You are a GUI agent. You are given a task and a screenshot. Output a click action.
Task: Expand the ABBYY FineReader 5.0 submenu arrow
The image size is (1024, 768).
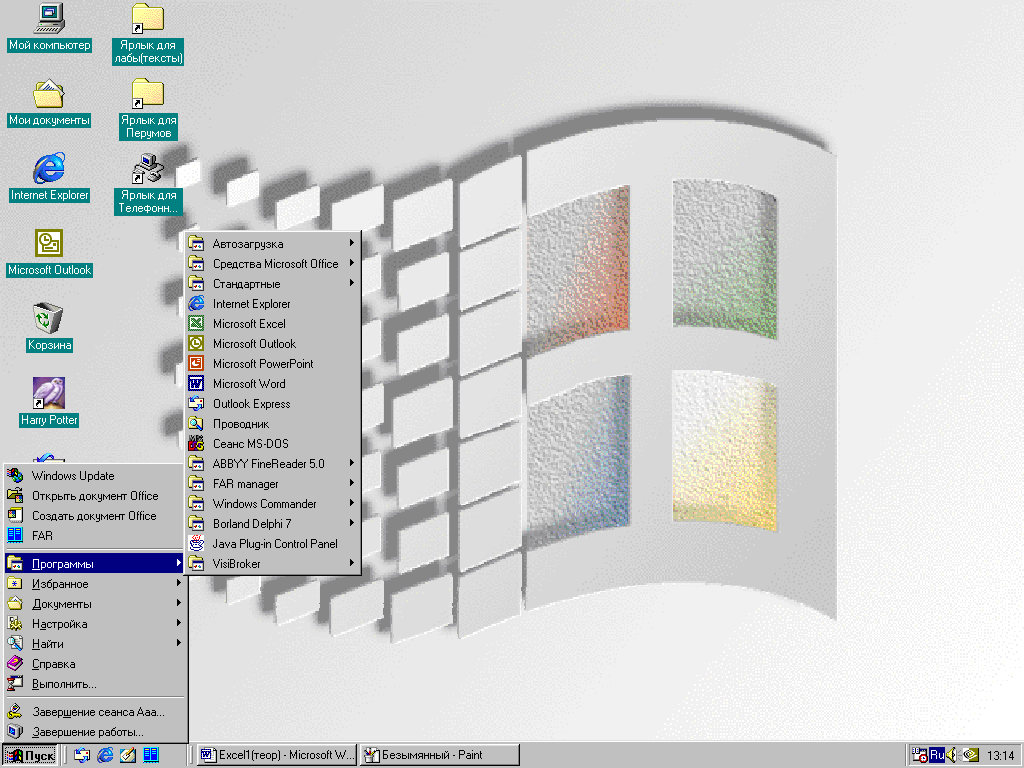(351, 463)
